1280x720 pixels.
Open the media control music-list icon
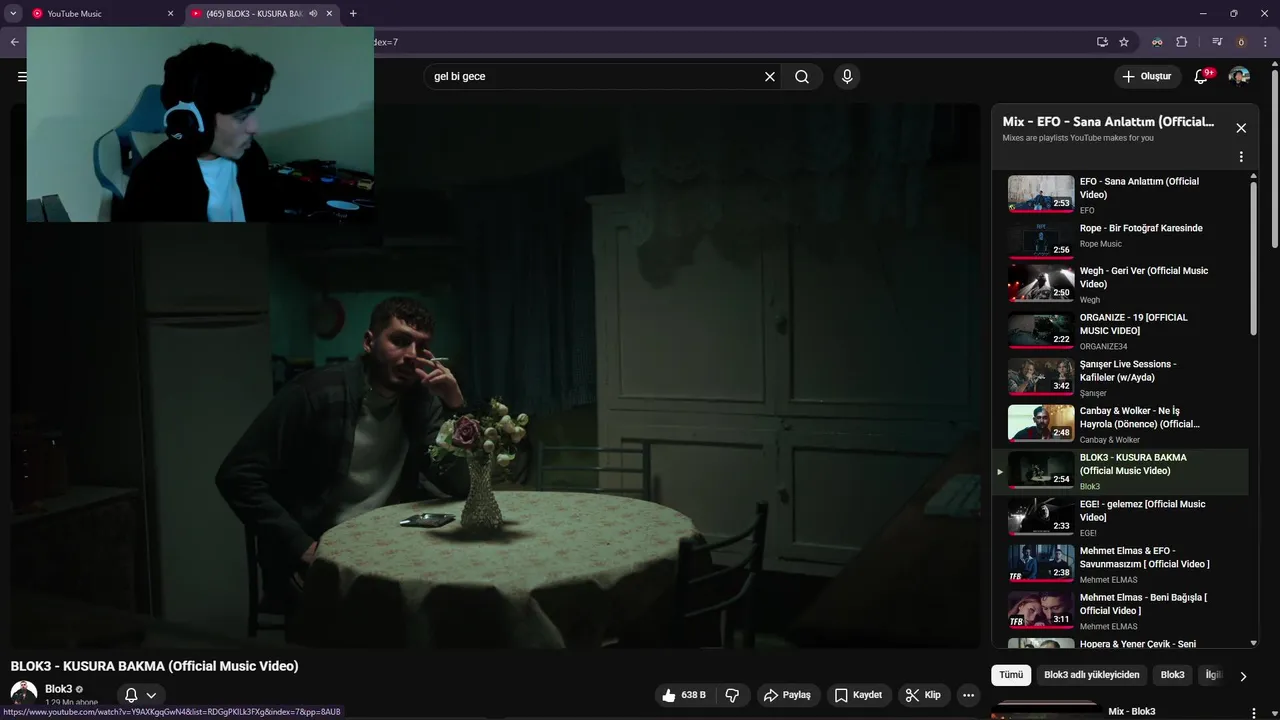tap(1217, 42)
